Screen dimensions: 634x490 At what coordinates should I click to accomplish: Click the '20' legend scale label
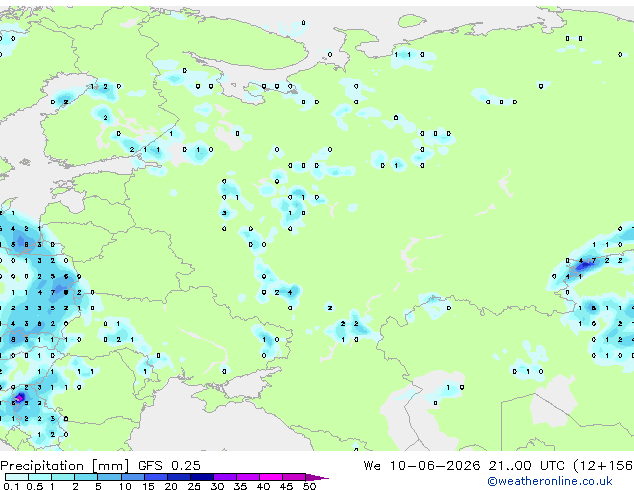point(171,486)
